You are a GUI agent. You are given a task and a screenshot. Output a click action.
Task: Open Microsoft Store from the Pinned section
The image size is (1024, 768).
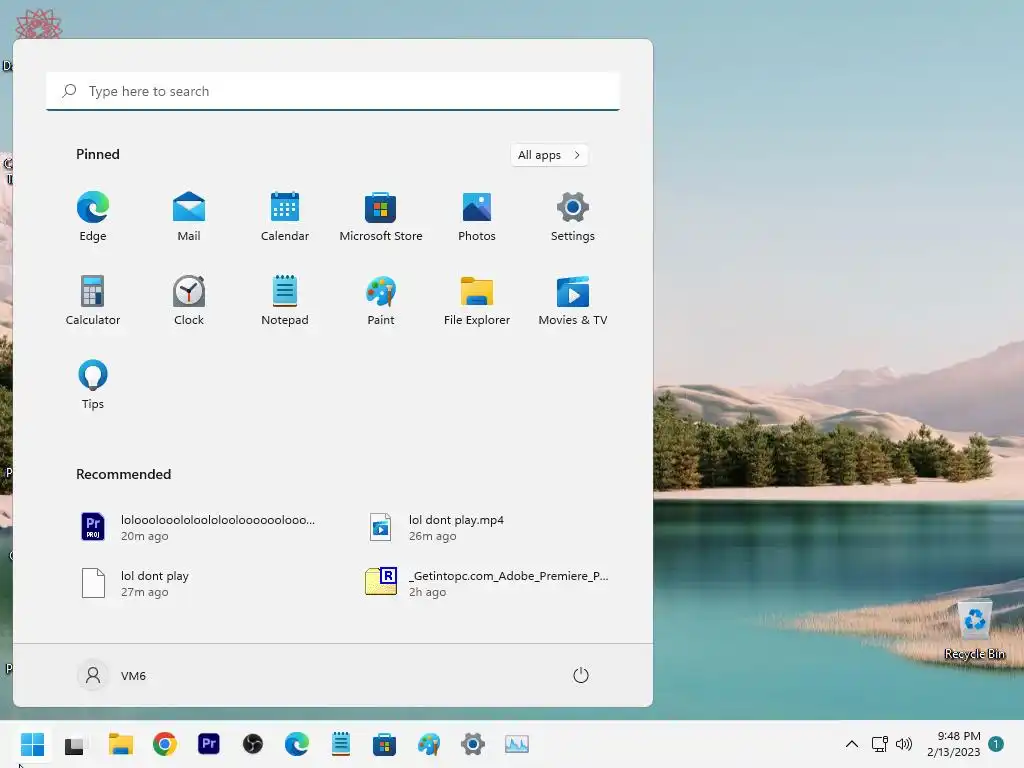381,217
